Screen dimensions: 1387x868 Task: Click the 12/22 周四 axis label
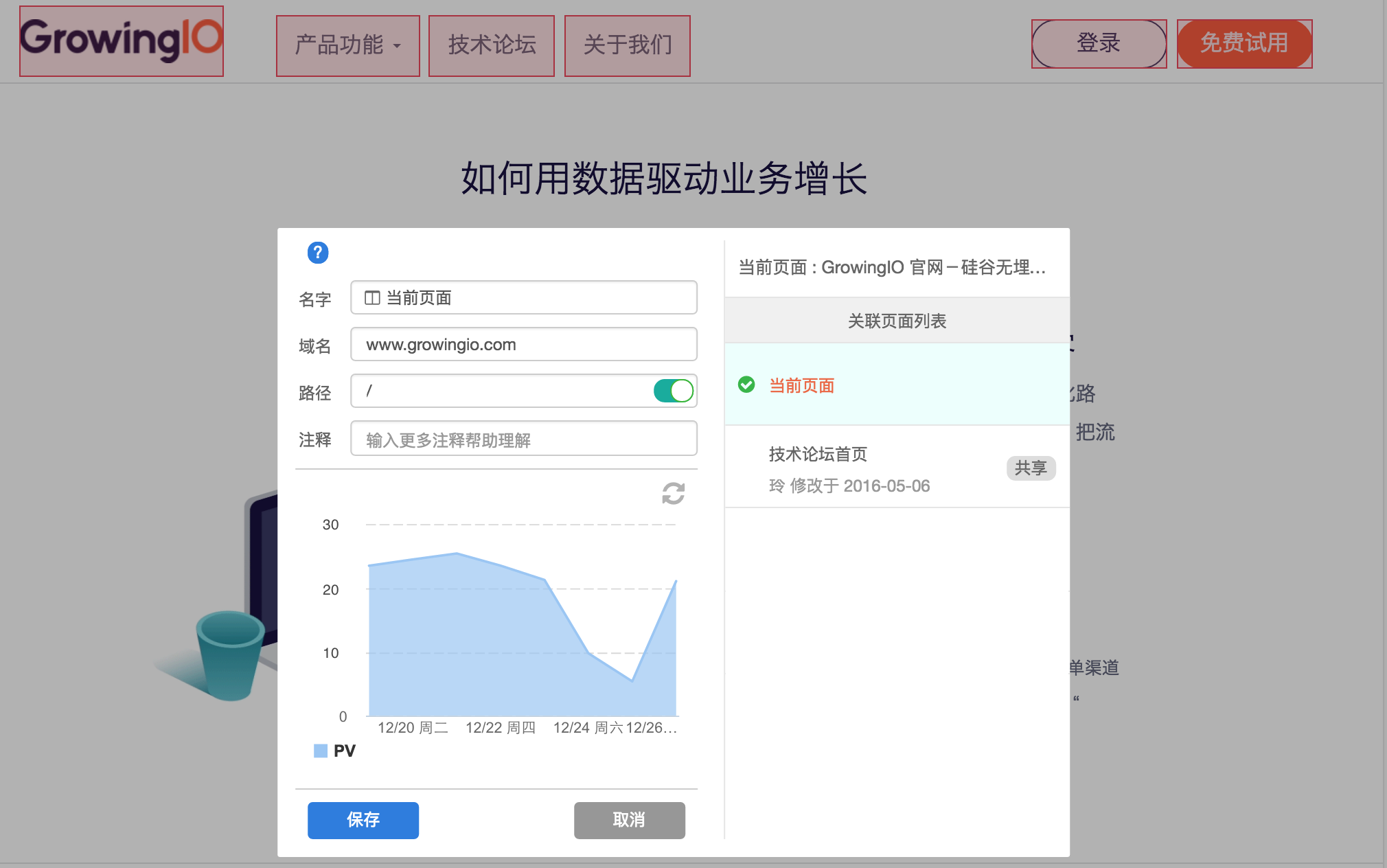click(x=501, y=727)
